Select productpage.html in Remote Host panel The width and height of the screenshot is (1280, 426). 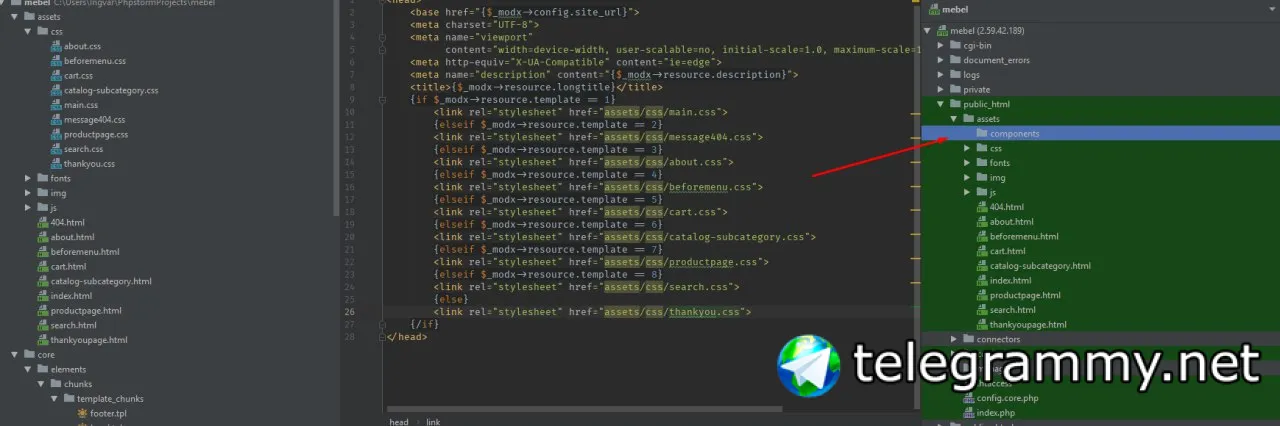click(x=1025, y=295)
